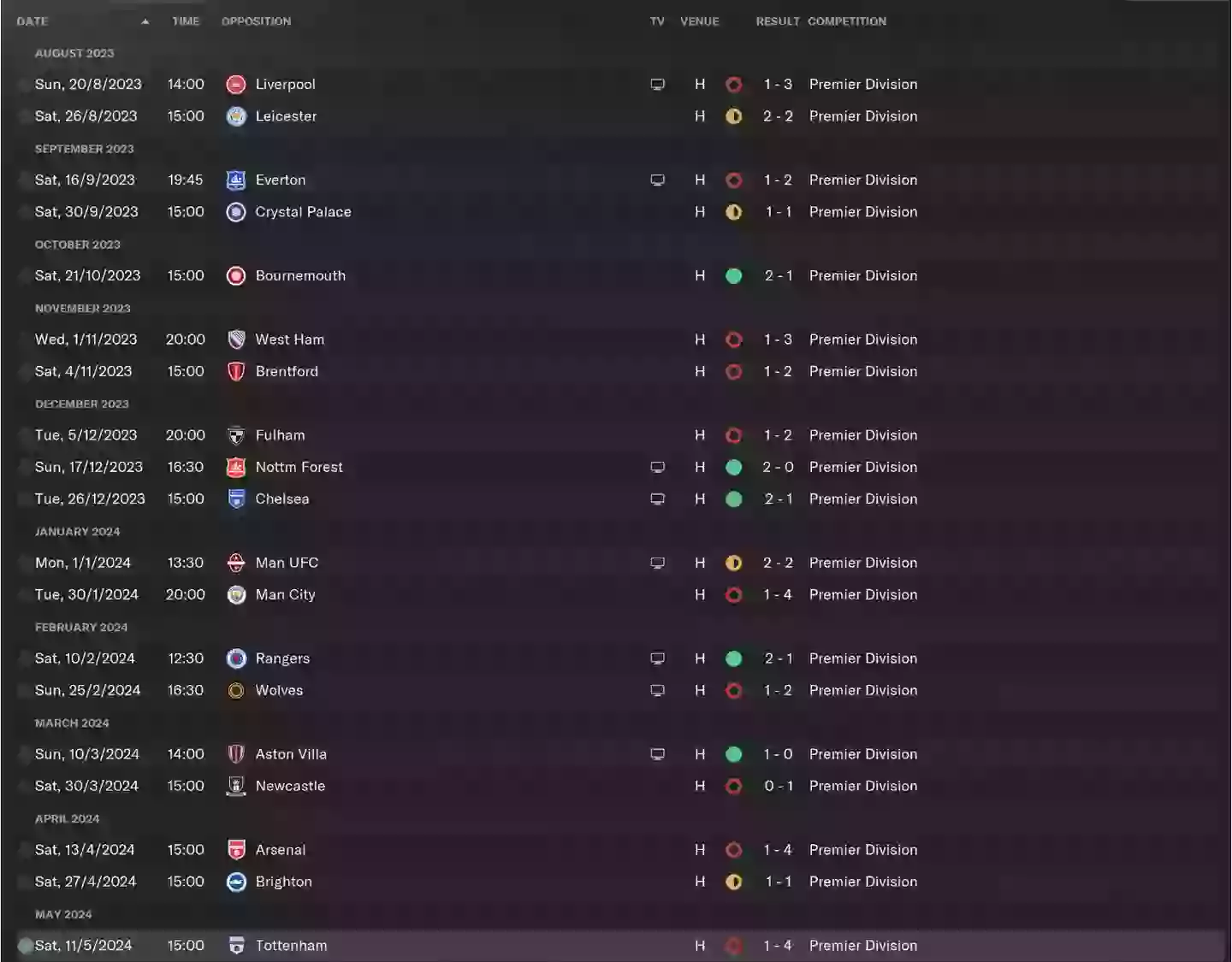Screen dimensions: 1232x962
Task: Click the Rangers club crest icon
Action: click(236, 658)
